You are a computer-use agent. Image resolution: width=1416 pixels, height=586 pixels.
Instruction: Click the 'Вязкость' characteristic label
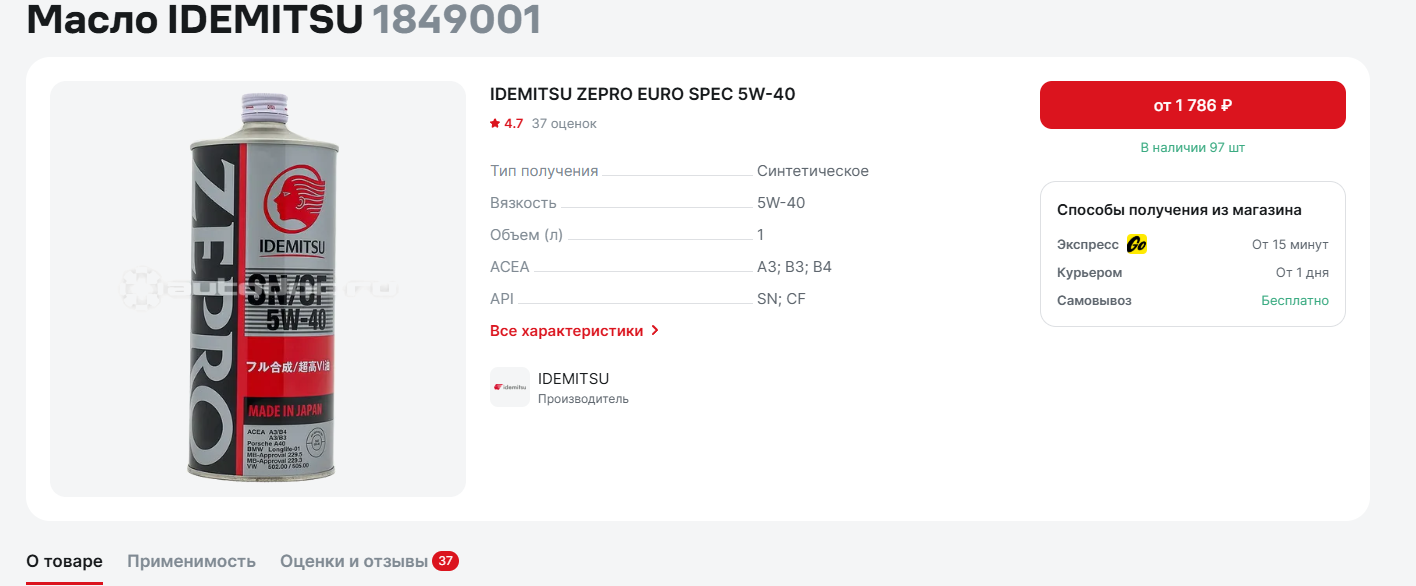(x=523, y=203)
